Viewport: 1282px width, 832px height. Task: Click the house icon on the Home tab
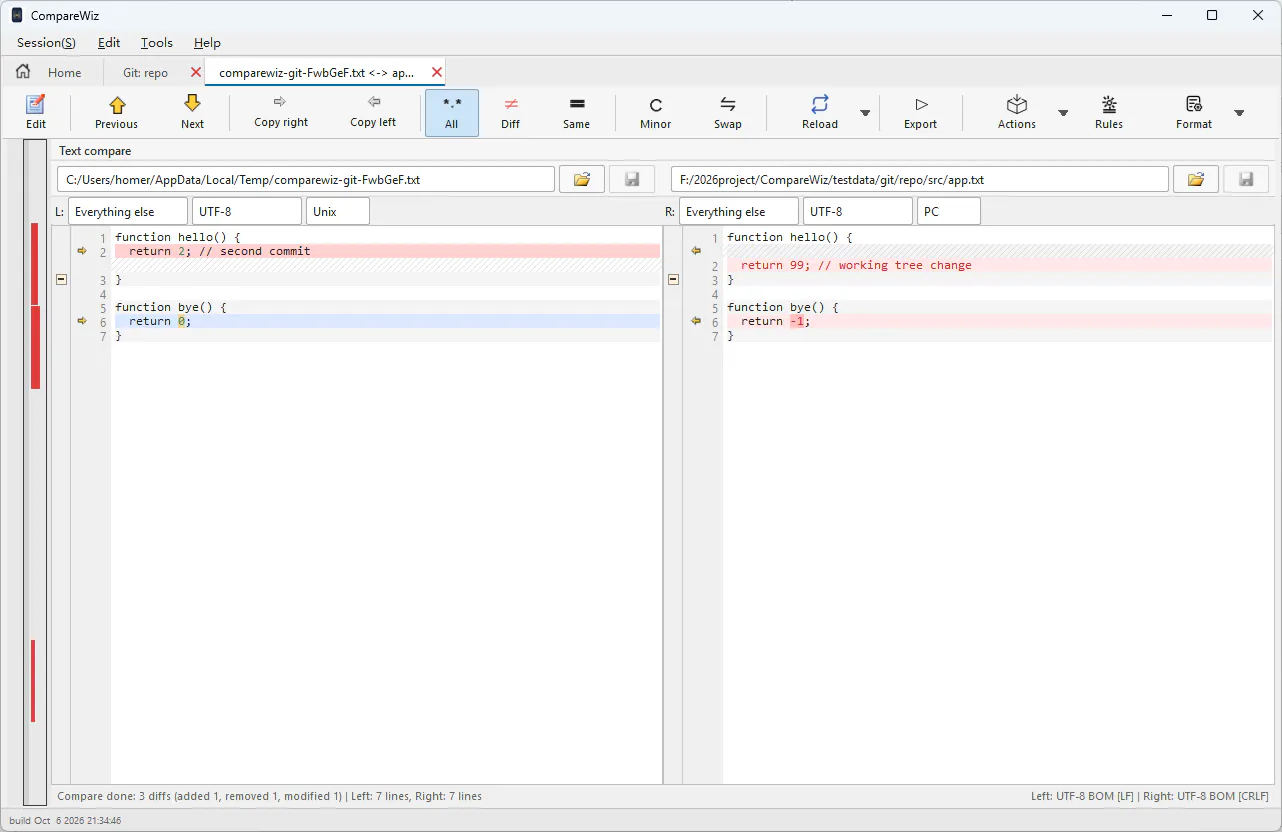[23, 72]
